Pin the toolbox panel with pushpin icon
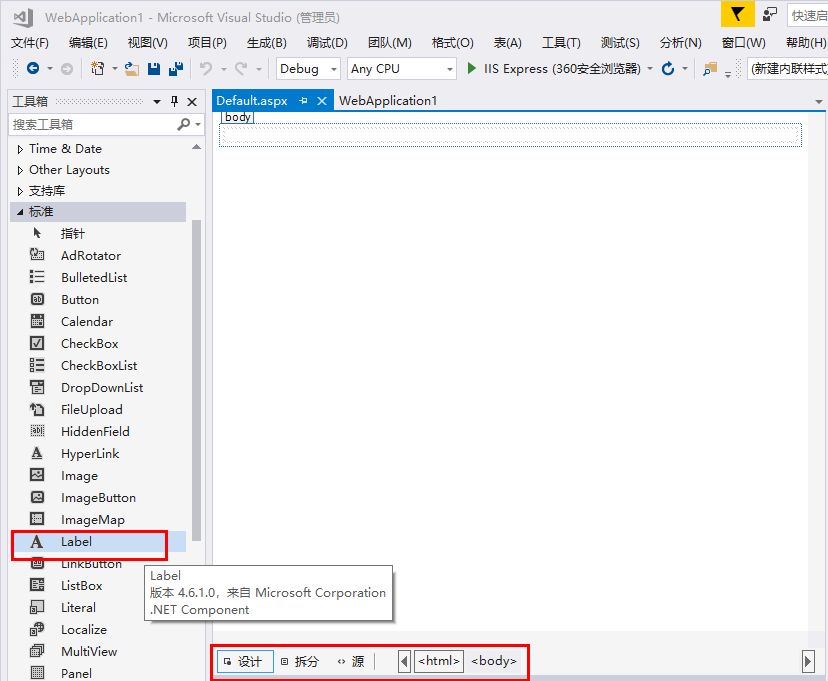 coord(174,101)
